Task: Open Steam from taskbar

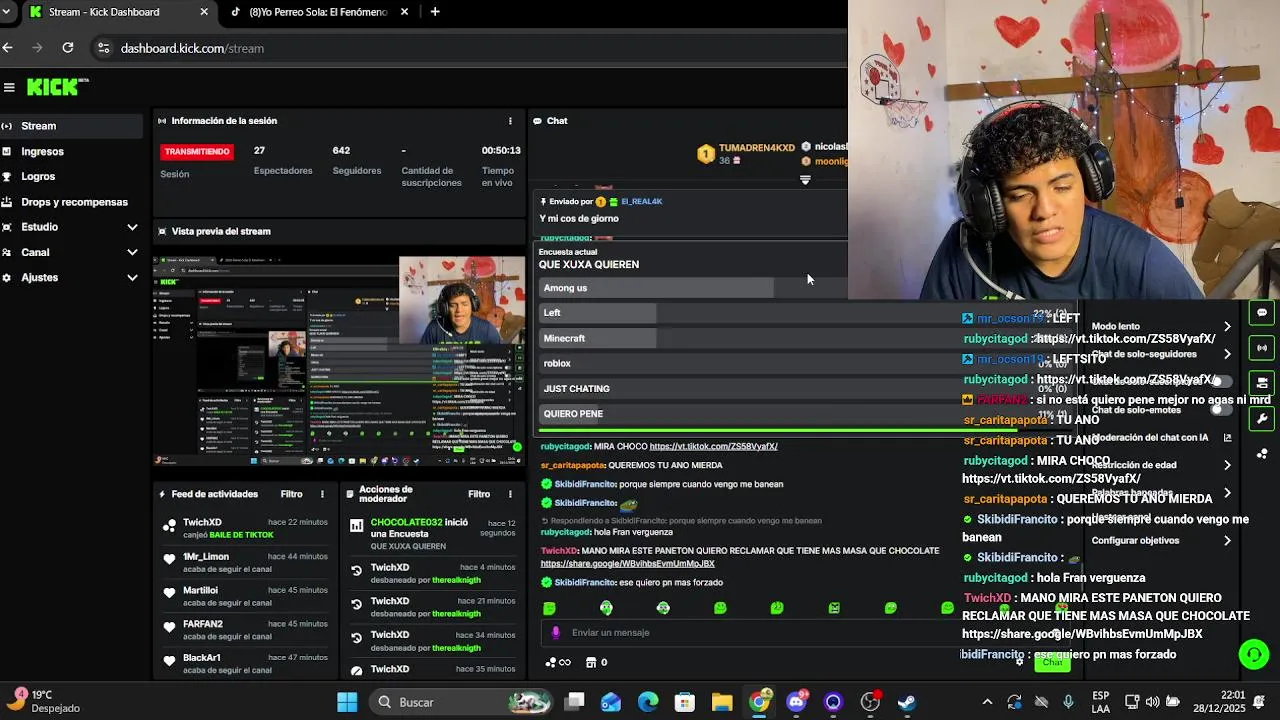Action: [907, 702]
